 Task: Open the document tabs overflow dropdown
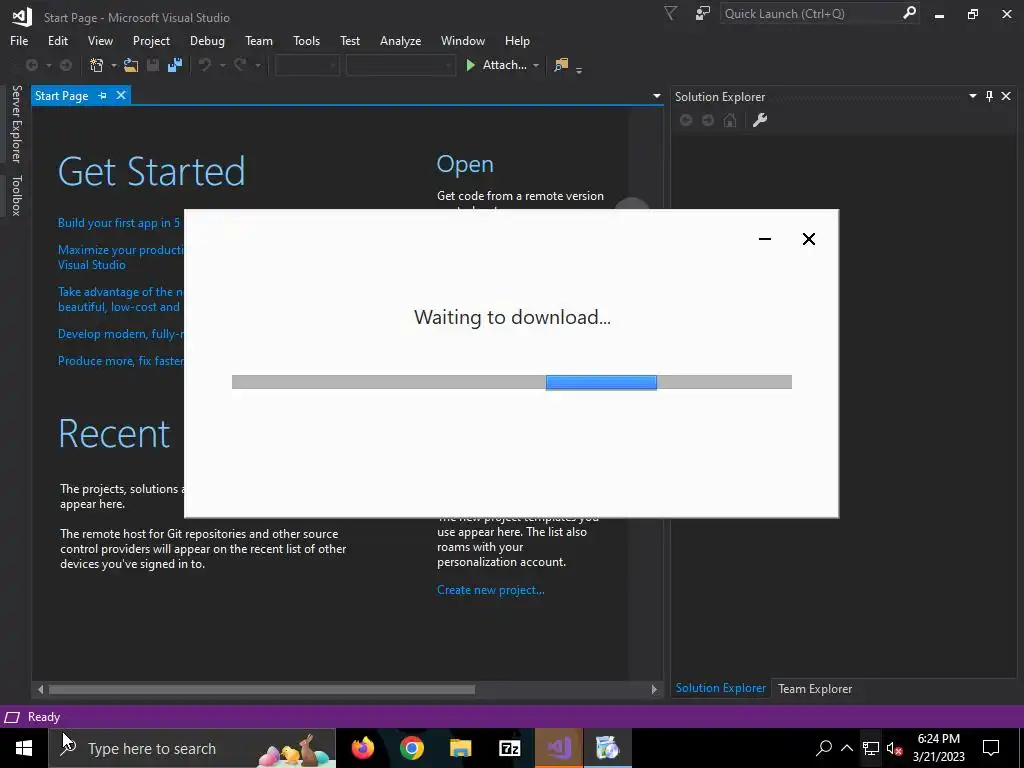[x=656, y=97]
